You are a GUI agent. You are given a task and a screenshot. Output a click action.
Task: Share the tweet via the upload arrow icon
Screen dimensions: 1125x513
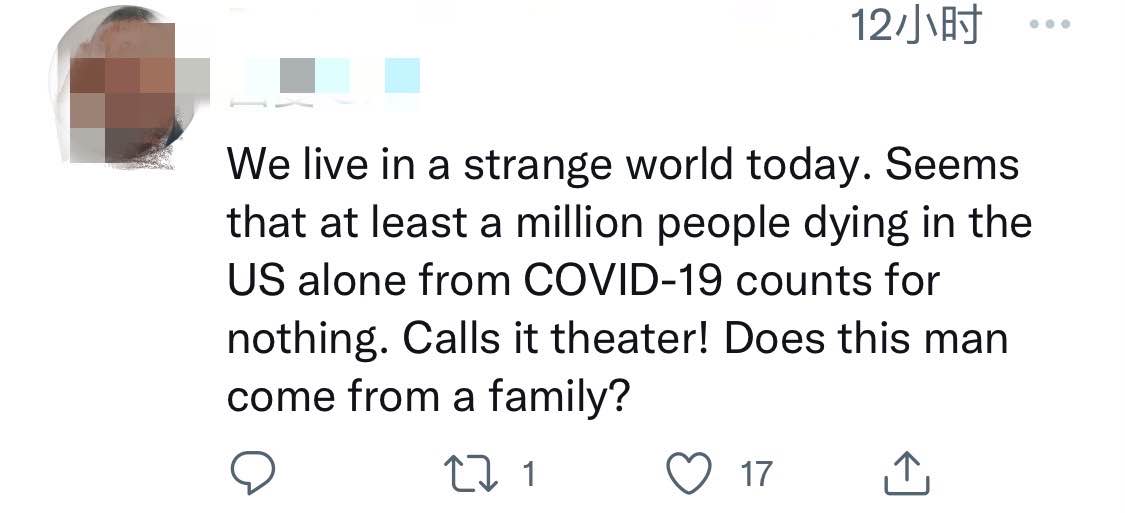(x=907, y=473)
